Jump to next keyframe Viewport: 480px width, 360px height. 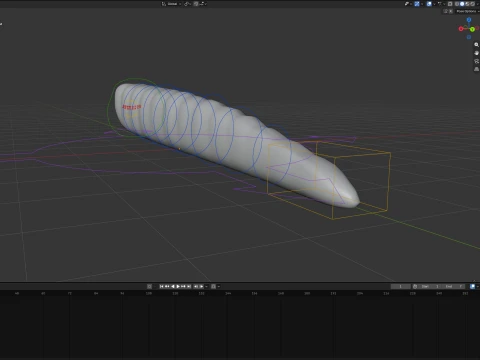point(183,286)
